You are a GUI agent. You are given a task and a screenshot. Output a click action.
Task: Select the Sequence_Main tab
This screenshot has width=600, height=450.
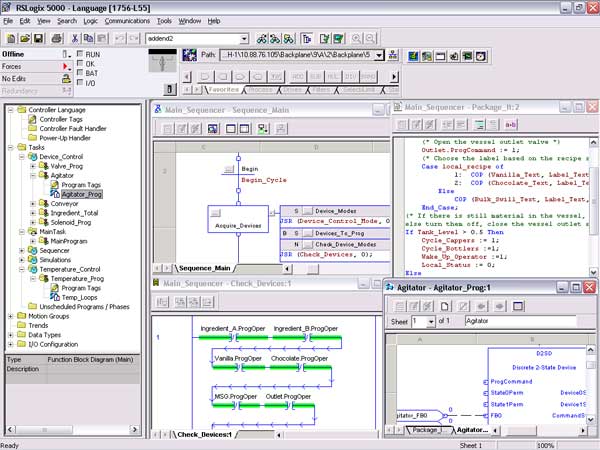205,268
